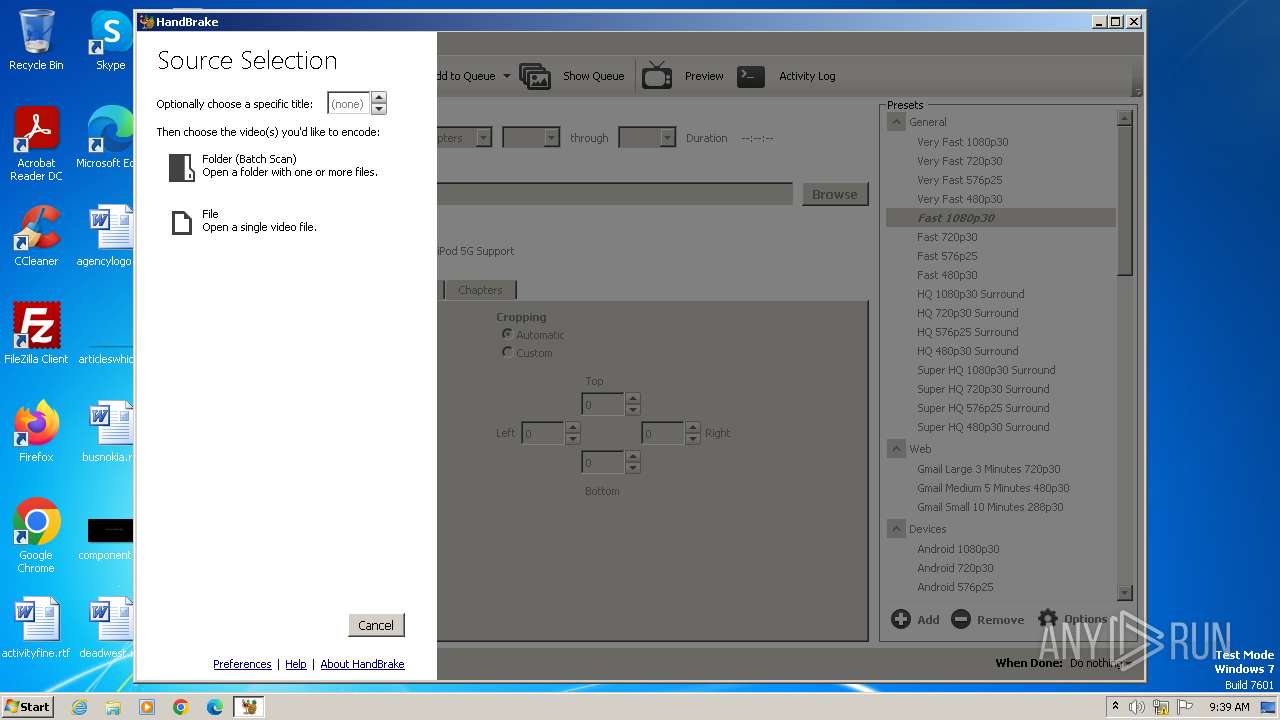Open the Chapters range type dropdown
The height and width of the screenshot is (720, 1280).
[x=483, y=138]
